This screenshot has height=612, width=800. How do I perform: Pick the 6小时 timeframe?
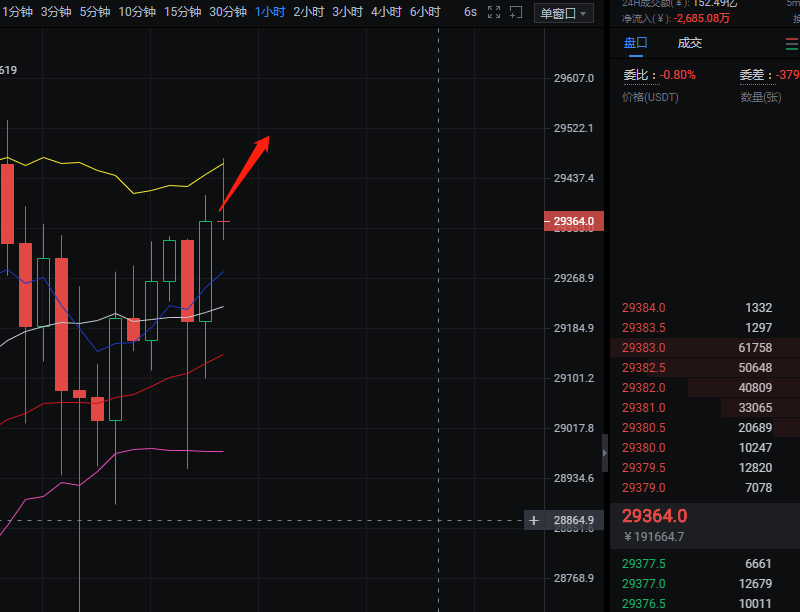click(x=425, y=12)
